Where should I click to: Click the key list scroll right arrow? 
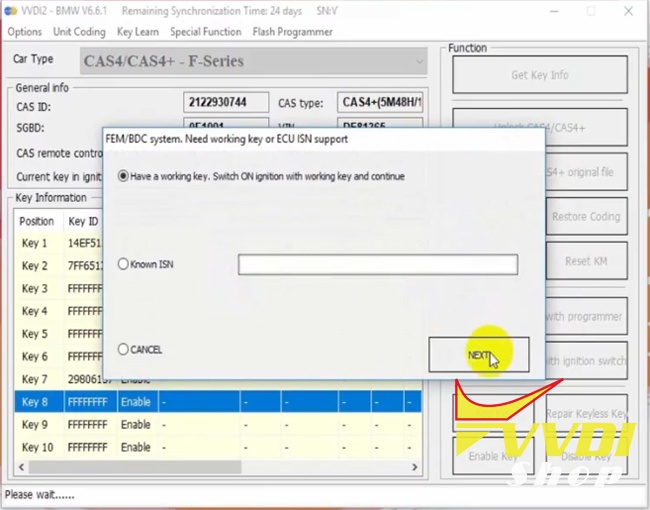pos(415,467)
